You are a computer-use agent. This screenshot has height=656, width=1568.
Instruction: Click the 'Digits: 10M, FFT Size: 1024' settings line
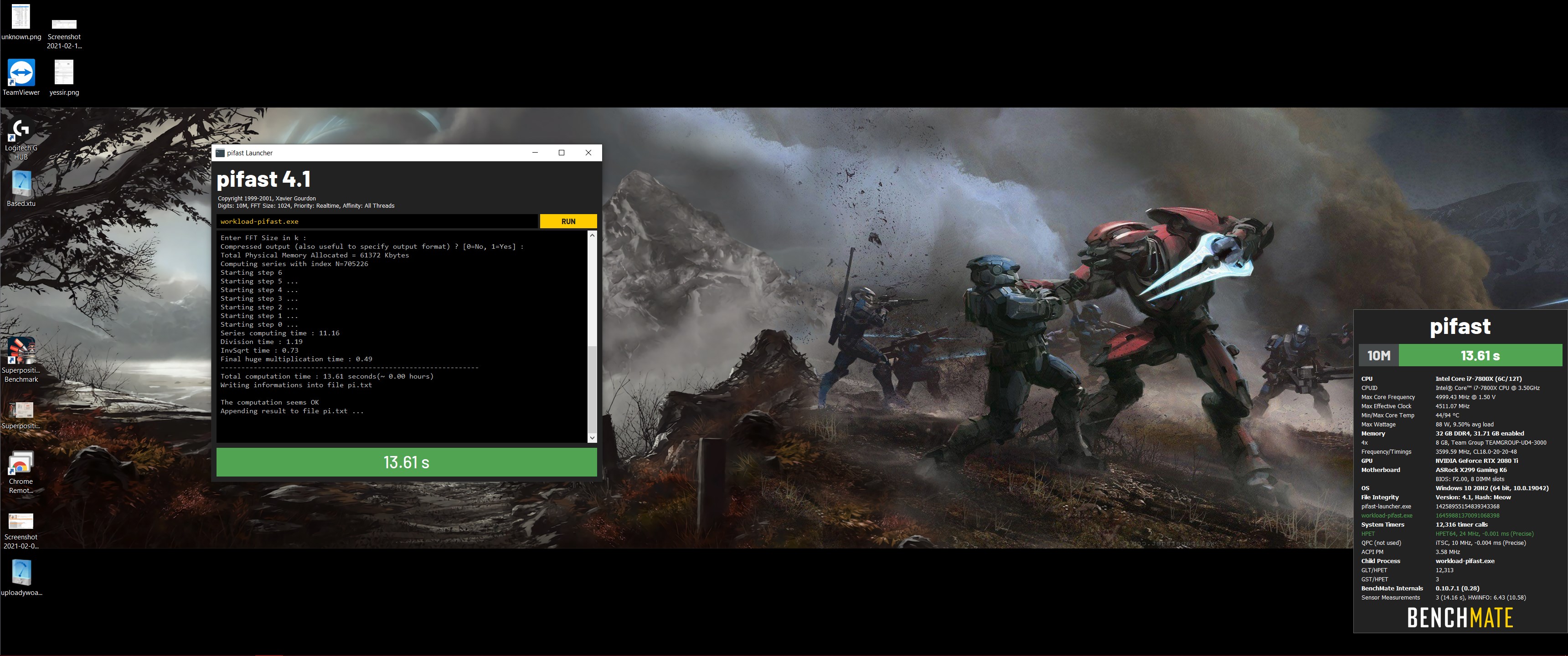pos(306,206)
